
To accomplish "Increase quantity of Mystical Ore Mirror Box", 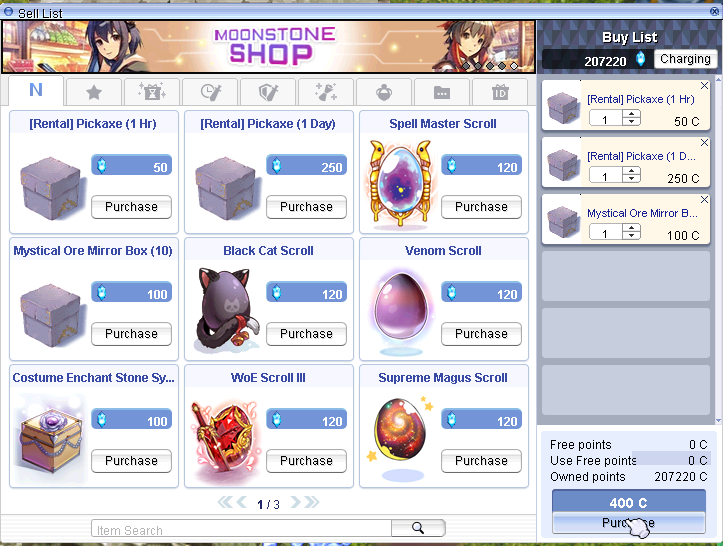I will 631,228.
